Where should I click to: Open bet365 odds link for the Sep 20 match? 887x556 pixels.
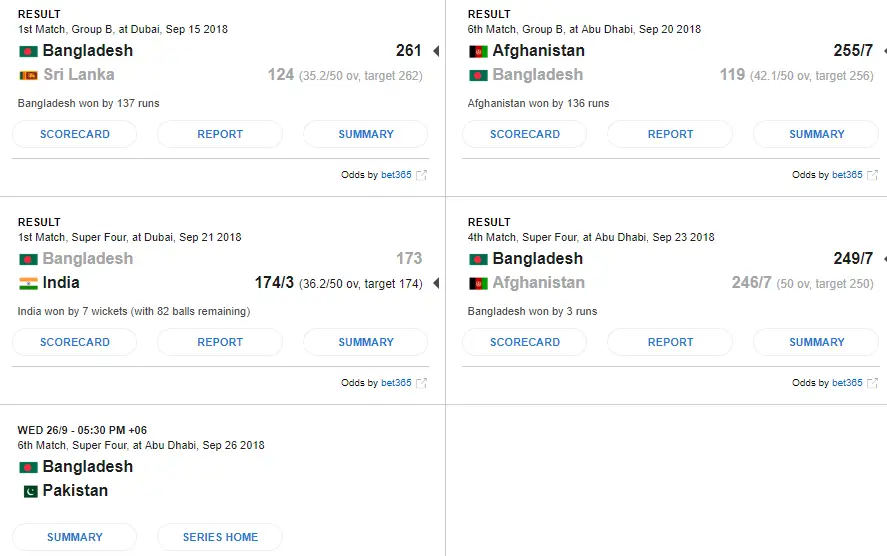(x=846, y=175)
